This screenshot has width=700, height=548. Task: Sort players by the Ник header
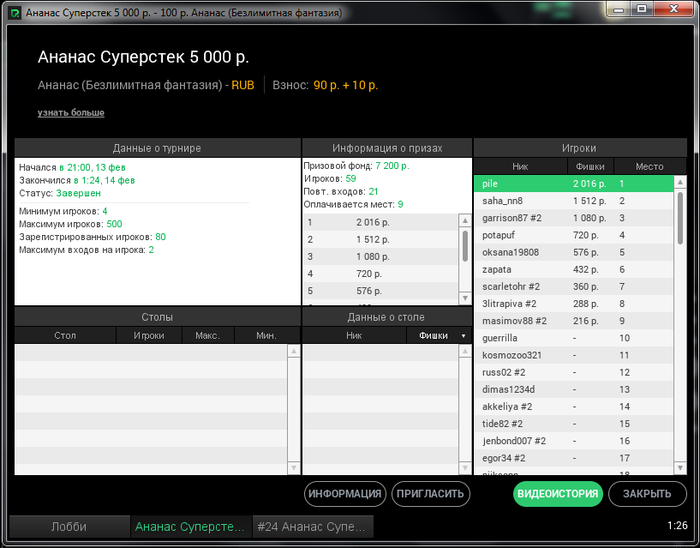point(520,166)
